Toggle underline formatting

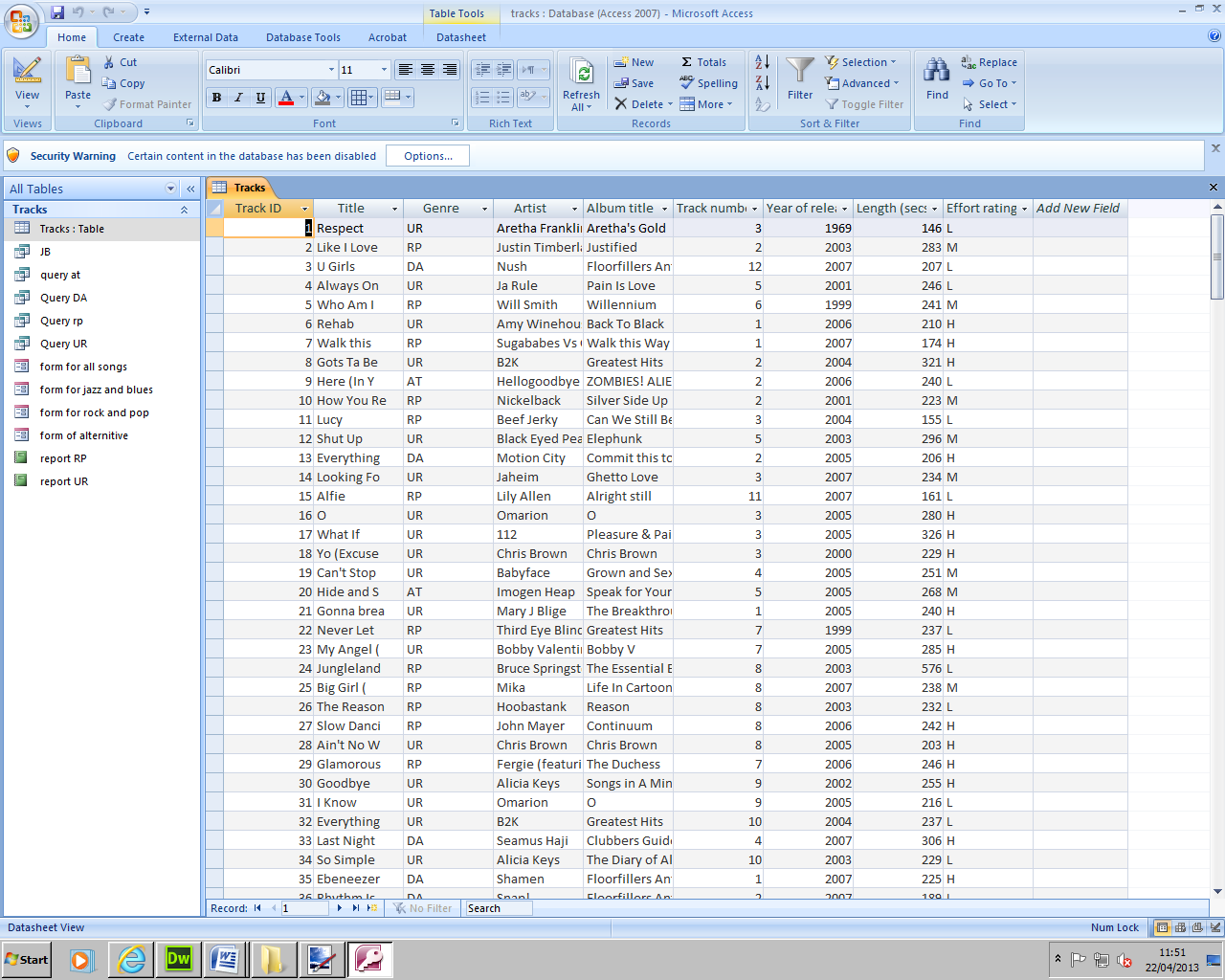coord(260,98)
